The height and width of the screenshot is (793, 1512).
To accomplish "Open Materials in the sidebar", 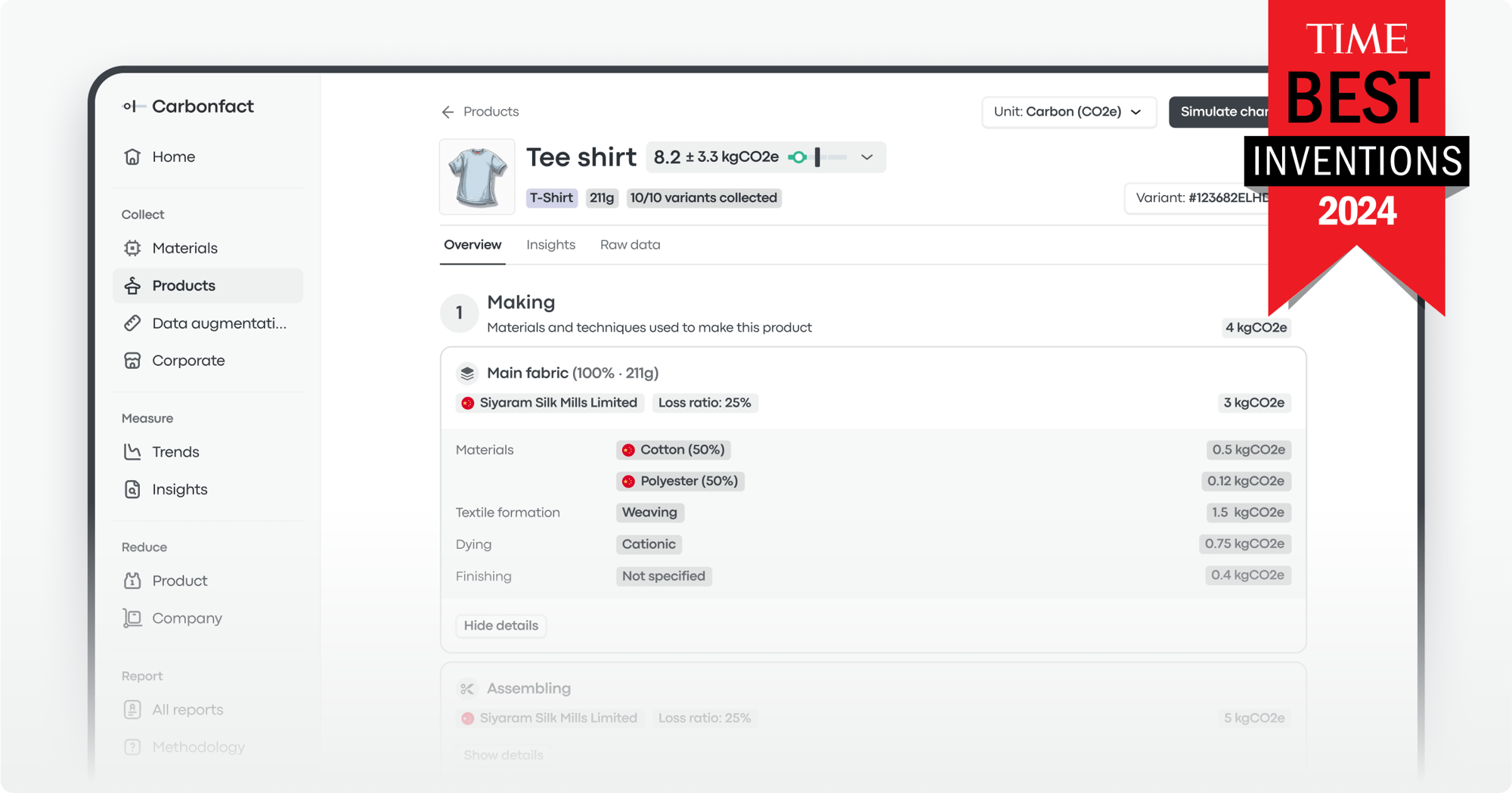I will tap(208, 248).
